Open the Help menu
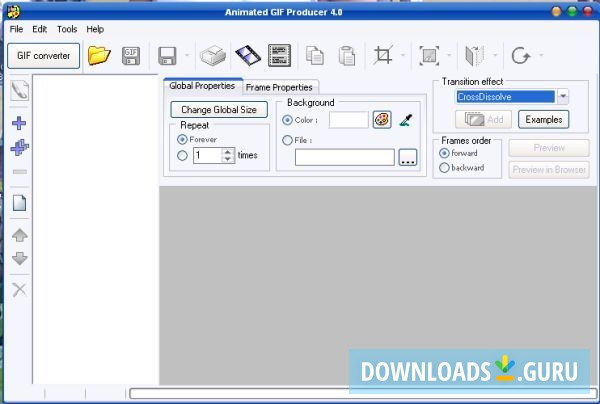The height and width of the screenshot is (404, 600). click(95, 29)
